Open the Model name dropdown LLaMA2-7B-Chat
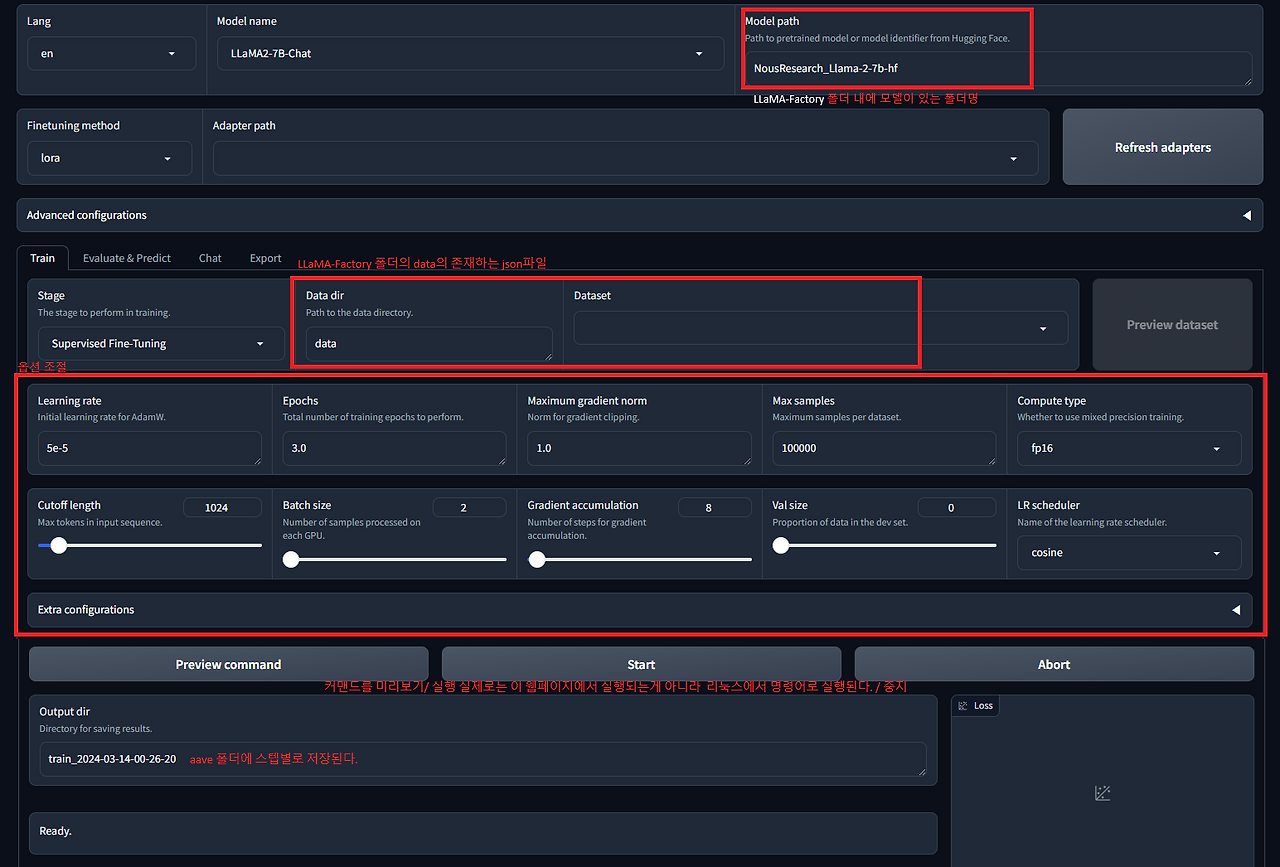Viewport: 1280px width, 867px height. [470, 53]
